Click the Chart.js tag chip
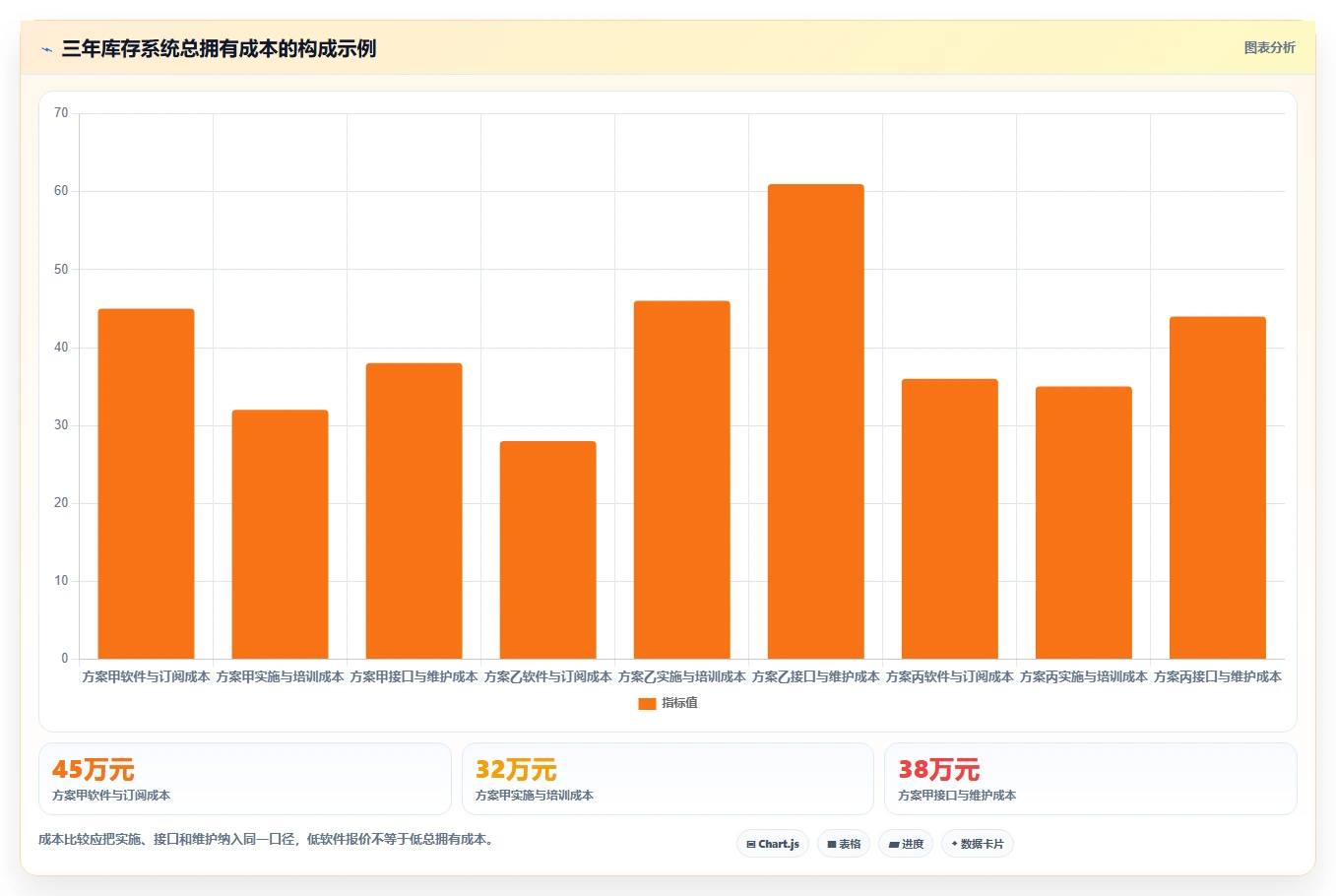Screen dimensions: 1336x896 point(773,844)
